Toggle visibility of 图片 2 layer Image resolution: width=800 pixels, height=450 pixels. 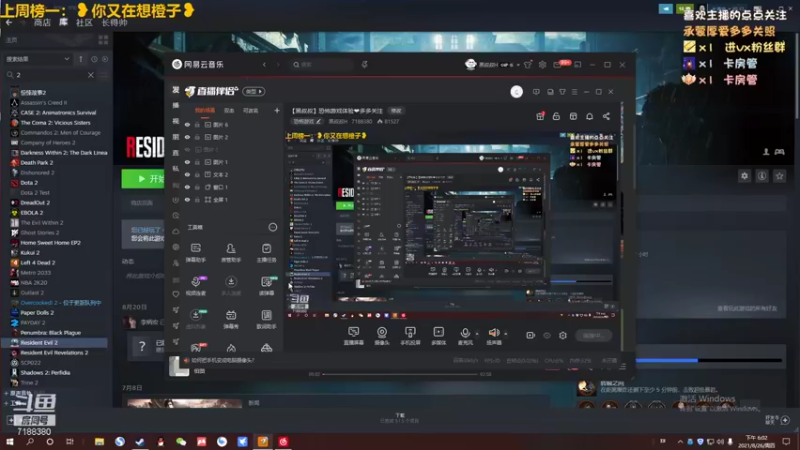(x=187, y=137)
